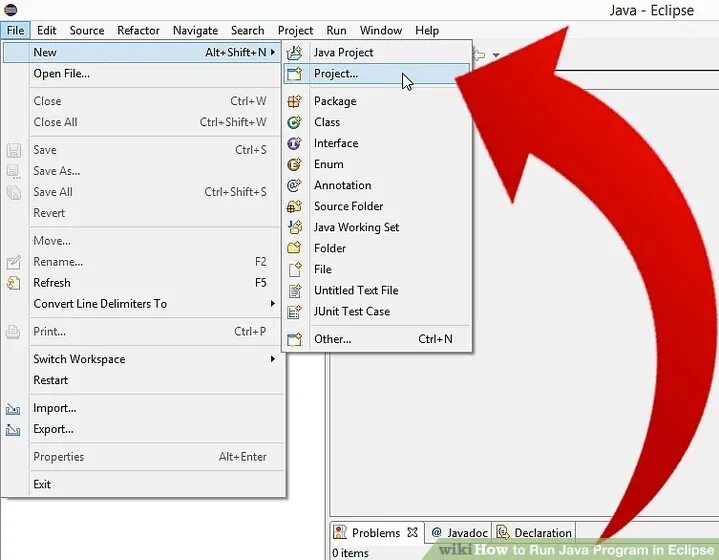The width and height of the screenshot is (719, 560).
Task: Click the Java Project icon in submenu
Action: pos(294,53)
